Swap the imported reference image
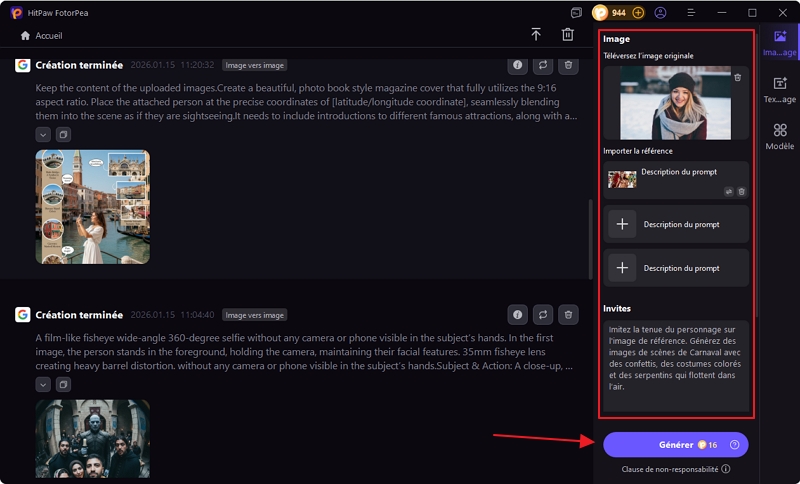The image size is (800, 484). [729, 191]
